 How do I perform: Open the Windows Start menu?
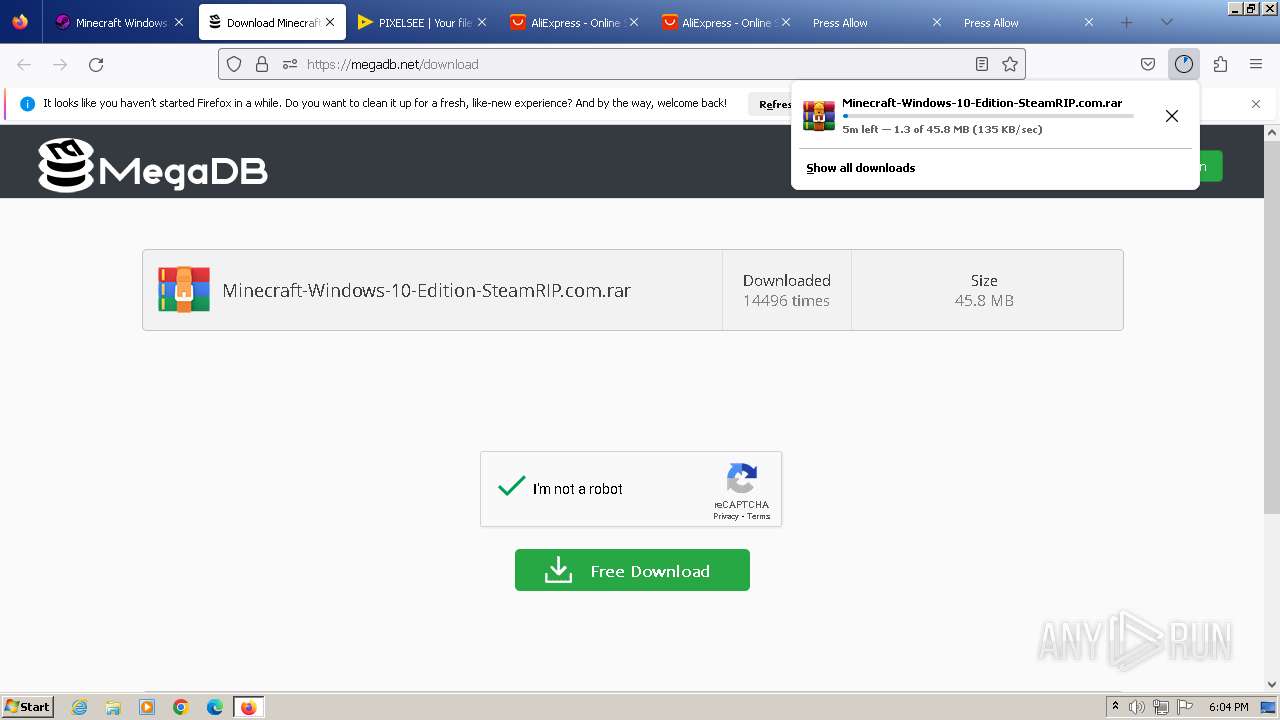(28, 707)
